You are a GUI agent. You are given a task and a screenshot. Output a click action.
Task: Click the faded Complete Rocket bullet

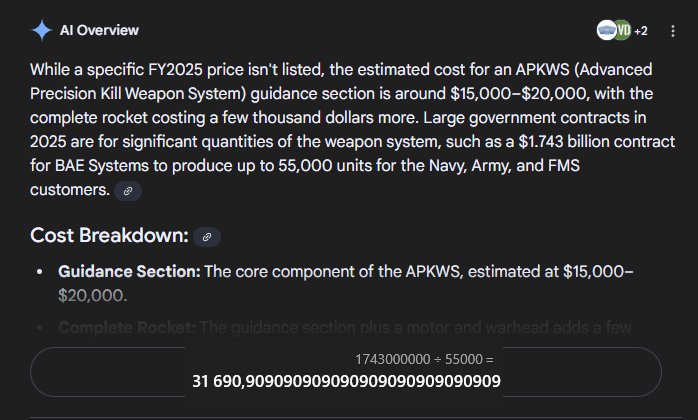pyautogui.click(x=128, y=327)
